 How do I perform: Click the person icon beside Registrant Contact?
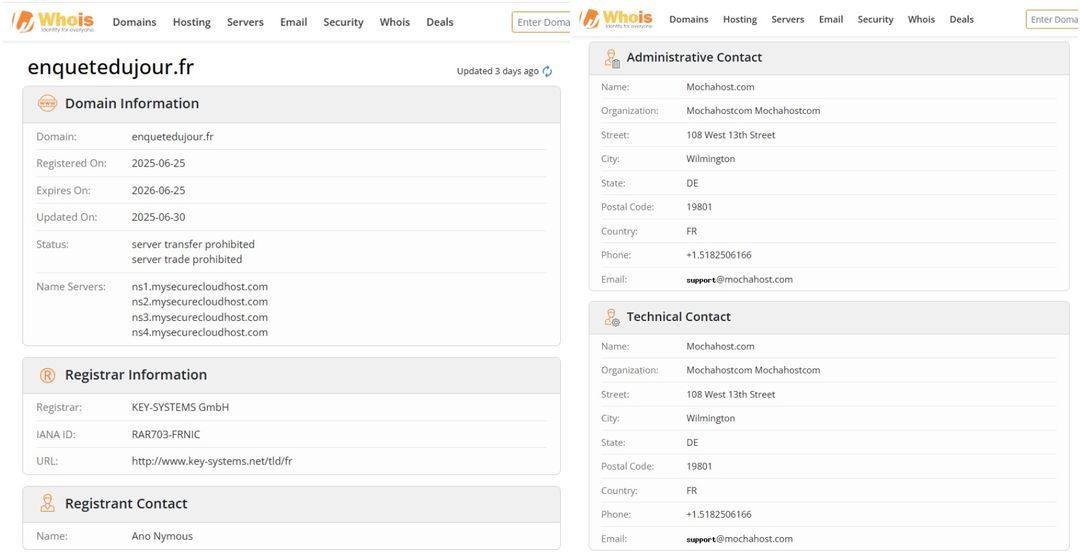[48, 503]
